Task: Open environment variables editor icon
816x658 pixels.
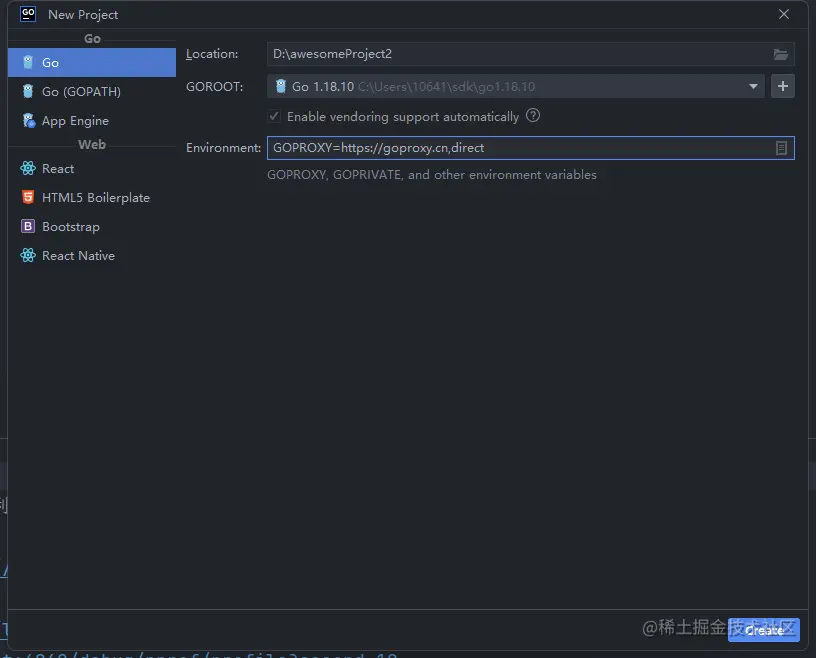Action: tap(781, 148)
